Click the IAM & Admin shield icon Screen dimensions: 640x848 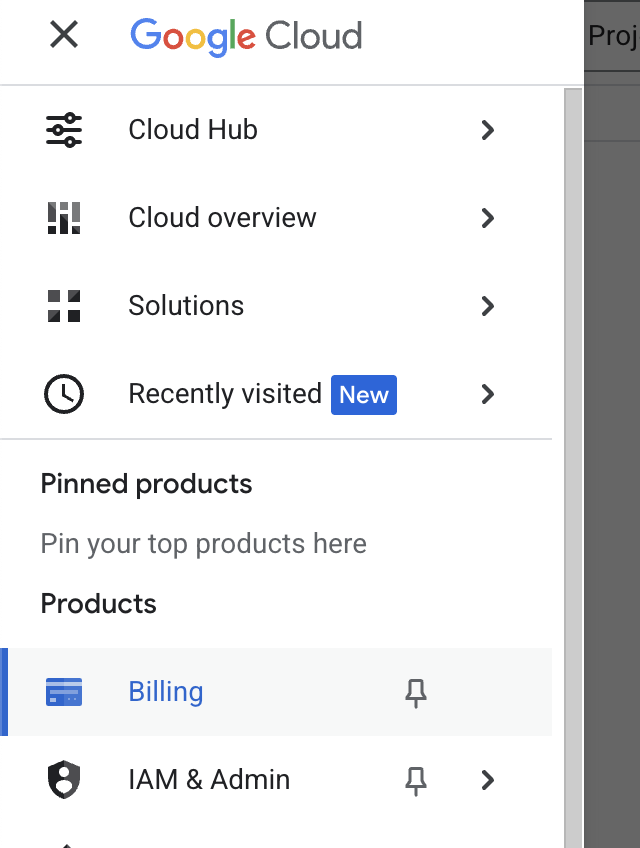[x=64, y=780]
